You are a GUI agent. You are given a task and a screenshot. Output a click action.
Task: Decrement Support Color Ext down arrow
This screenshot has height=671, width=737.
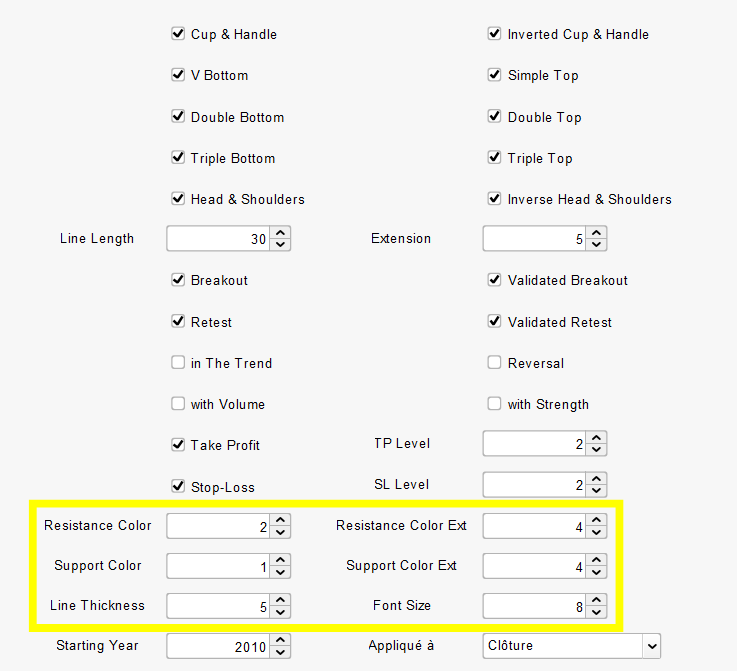(596, 572)
